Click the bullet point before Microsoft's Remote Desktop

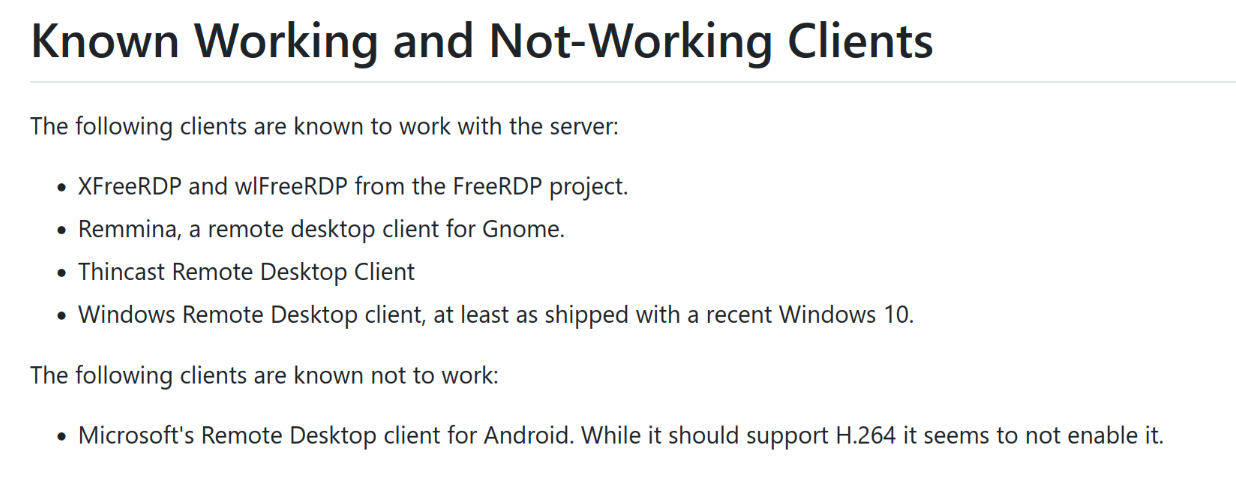(62, 438)
